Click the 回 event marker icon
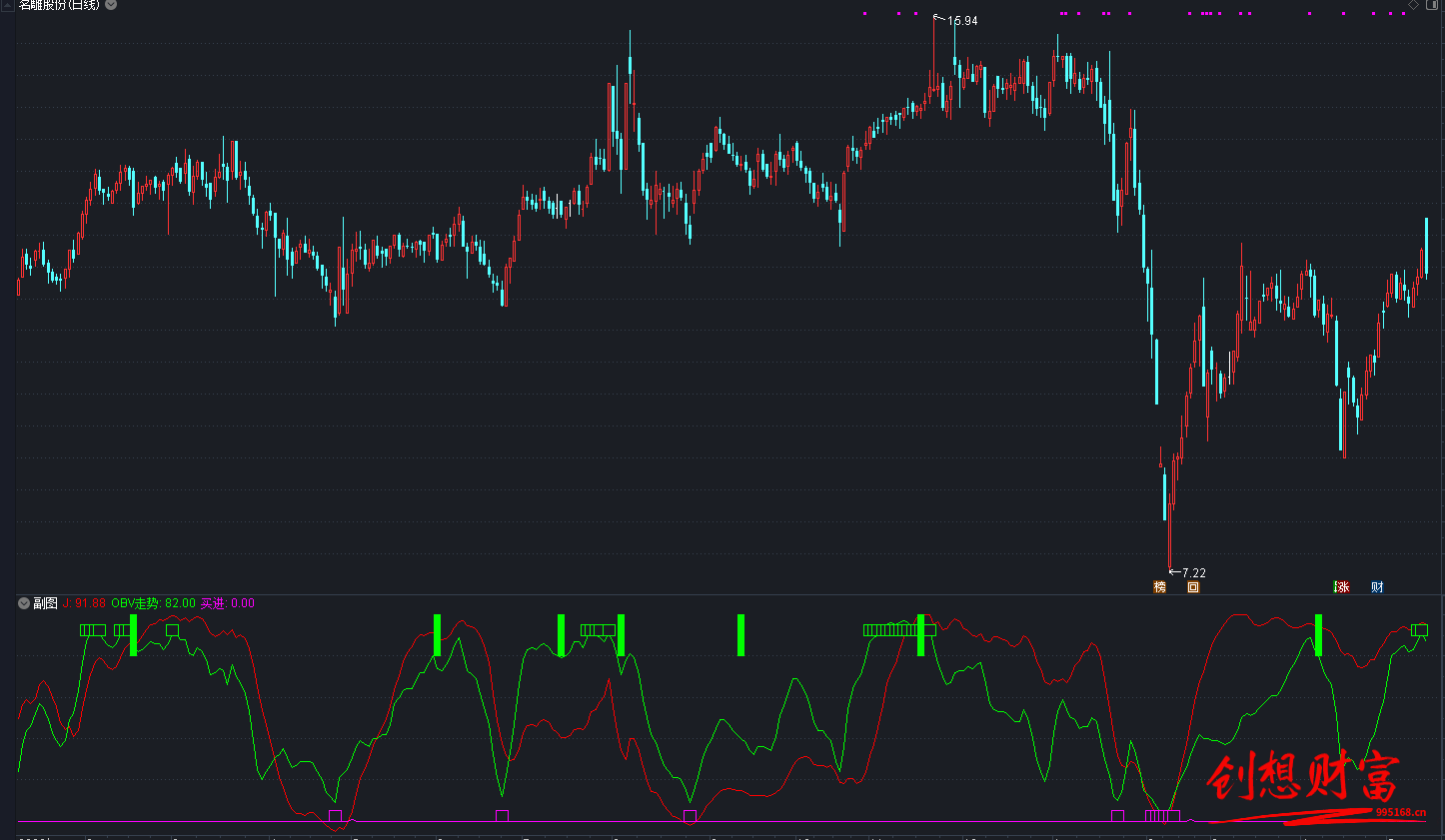The height and width of the screenshot is (840, 1445). click(1193, 587)
